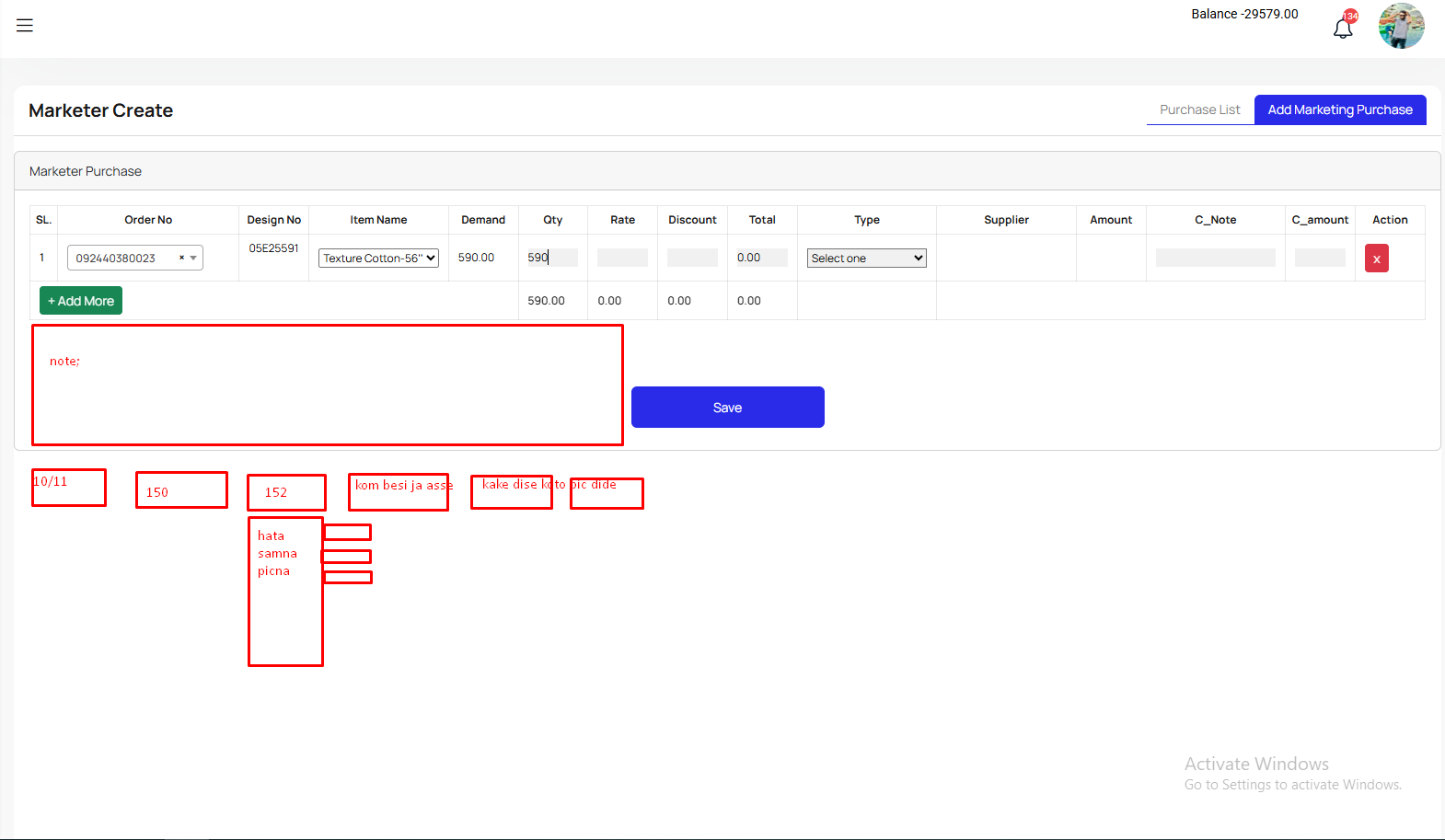Click the C_Note input field

coord(1215,258)
